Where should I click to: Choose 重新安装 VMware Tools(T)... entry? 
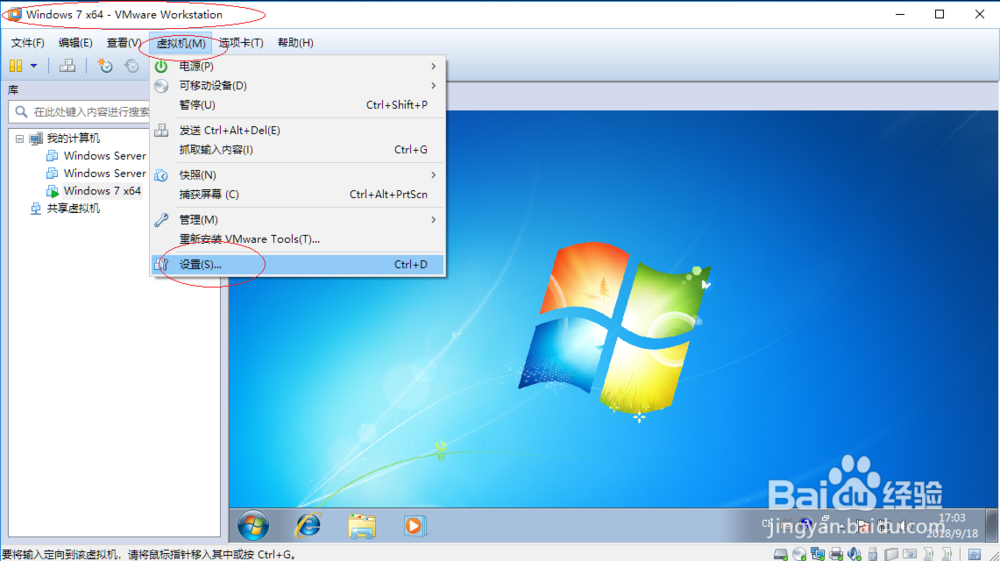pos(298,238)
